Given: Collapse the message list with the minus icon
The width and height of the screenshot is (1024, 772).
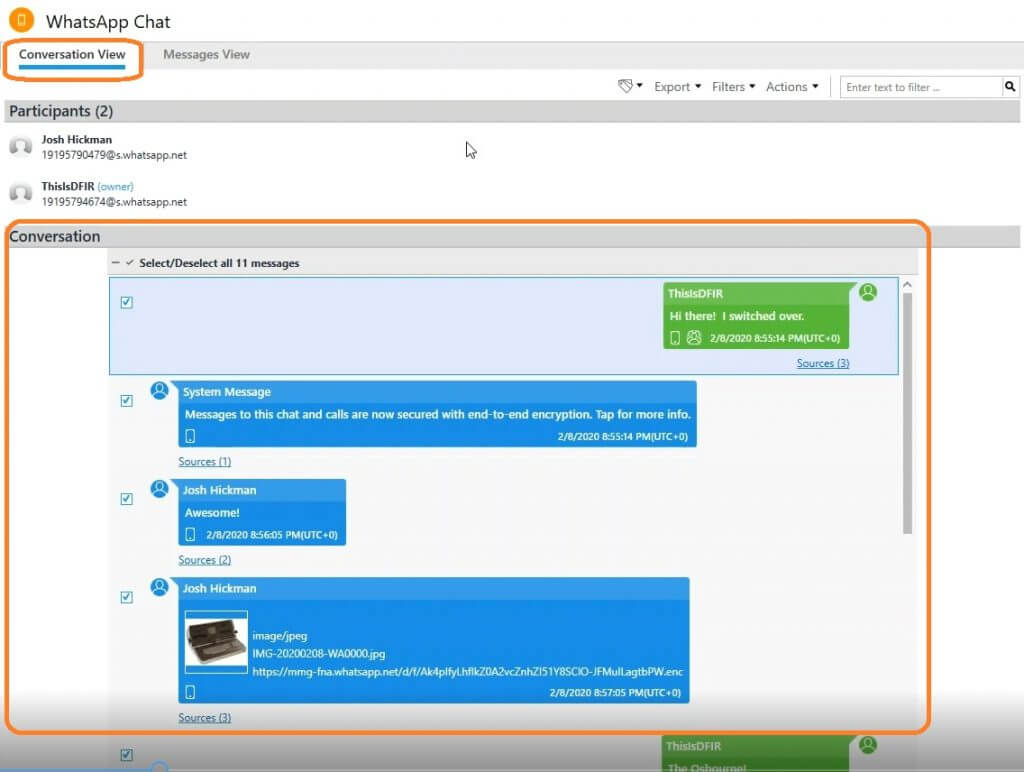Looking at the screenshot, I should (x=116, y=263).
